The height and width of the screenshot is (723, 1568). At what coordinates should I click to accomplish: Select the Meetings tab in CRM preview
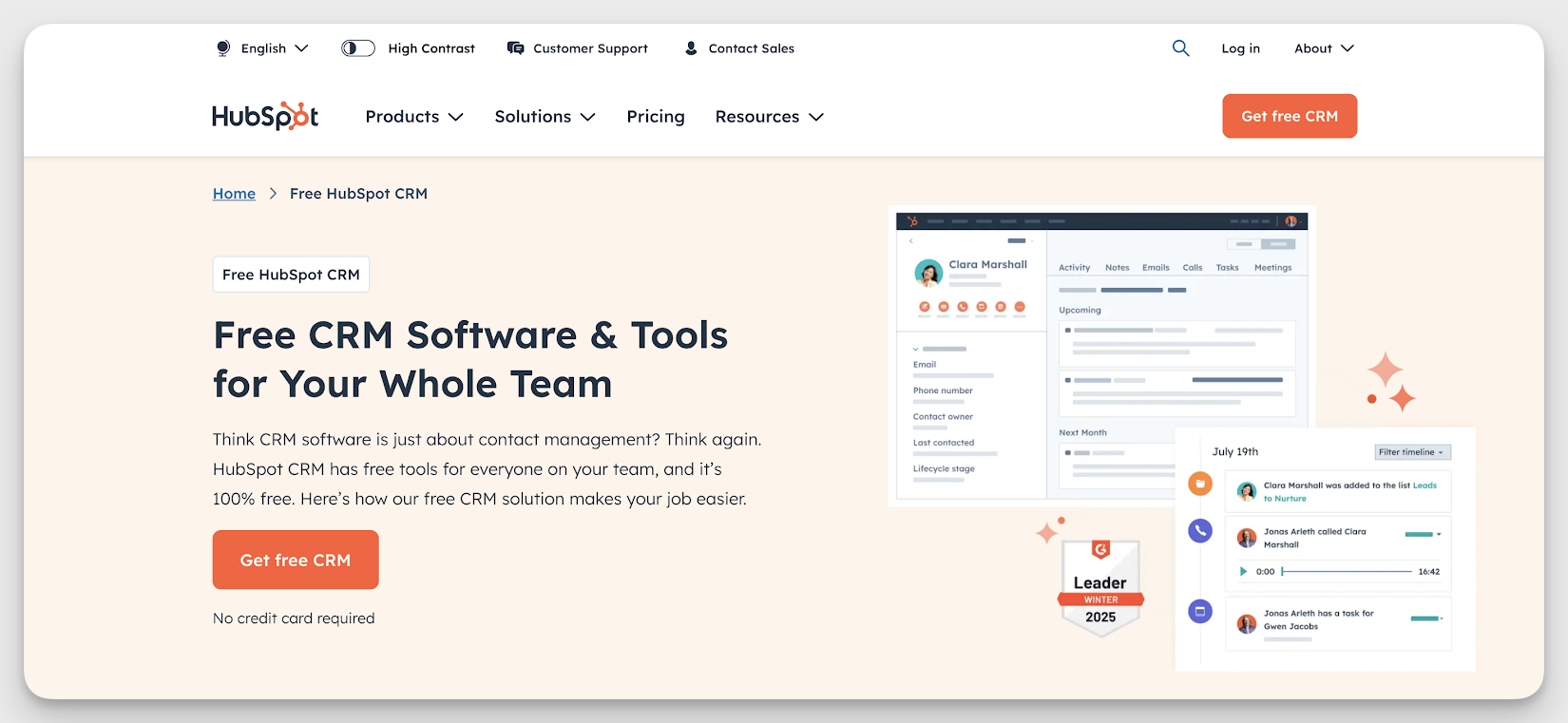click(x=1273, y=268)
